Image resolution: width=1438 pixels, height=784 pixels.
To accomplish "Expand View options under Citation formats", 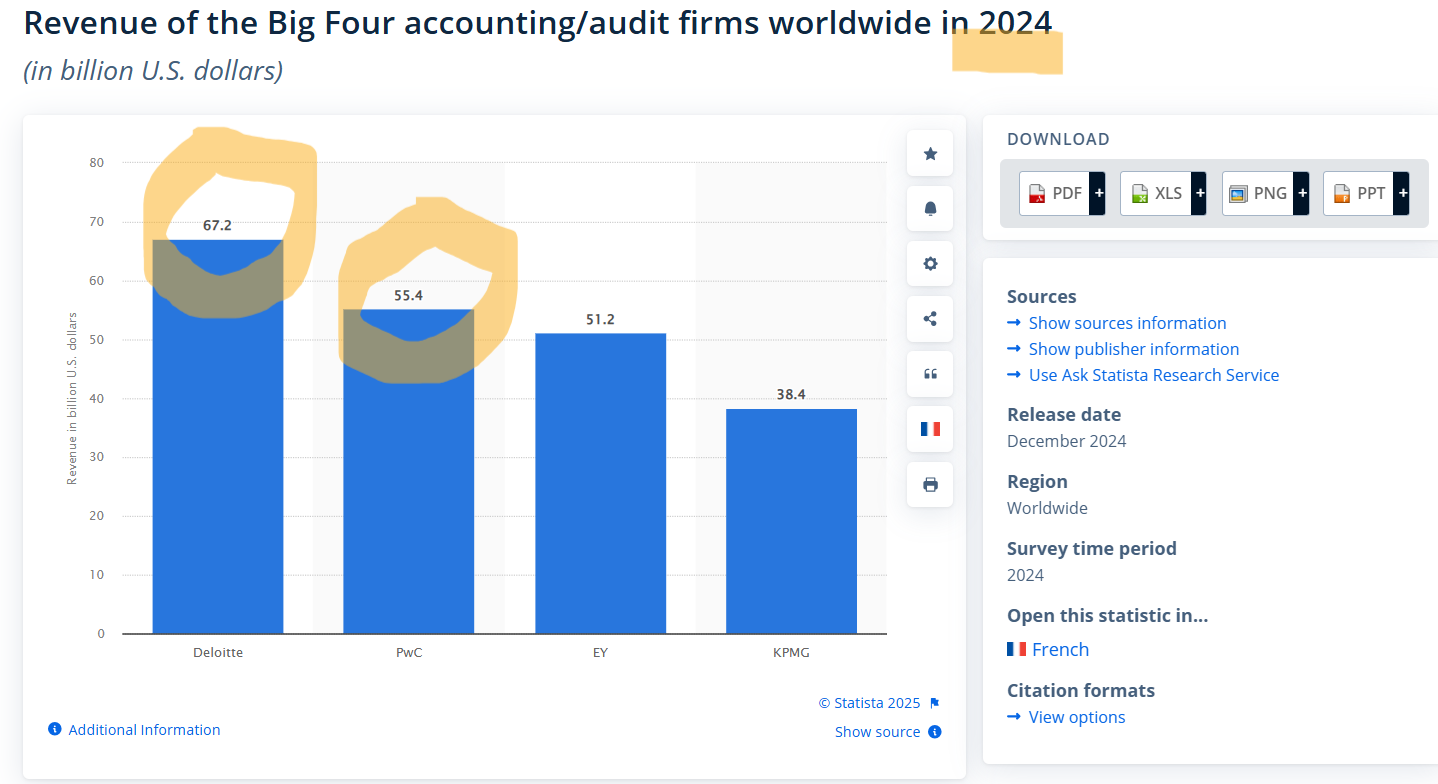I will pyautogui.click(x=1076, y=717).
